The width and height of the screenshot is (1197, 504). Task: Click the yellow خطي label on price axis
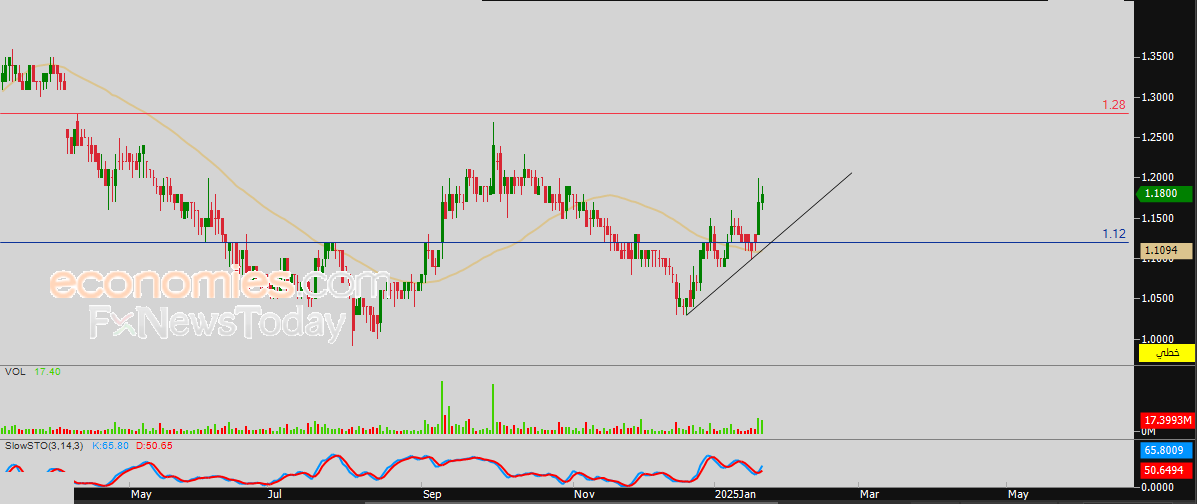point(1166,353)
